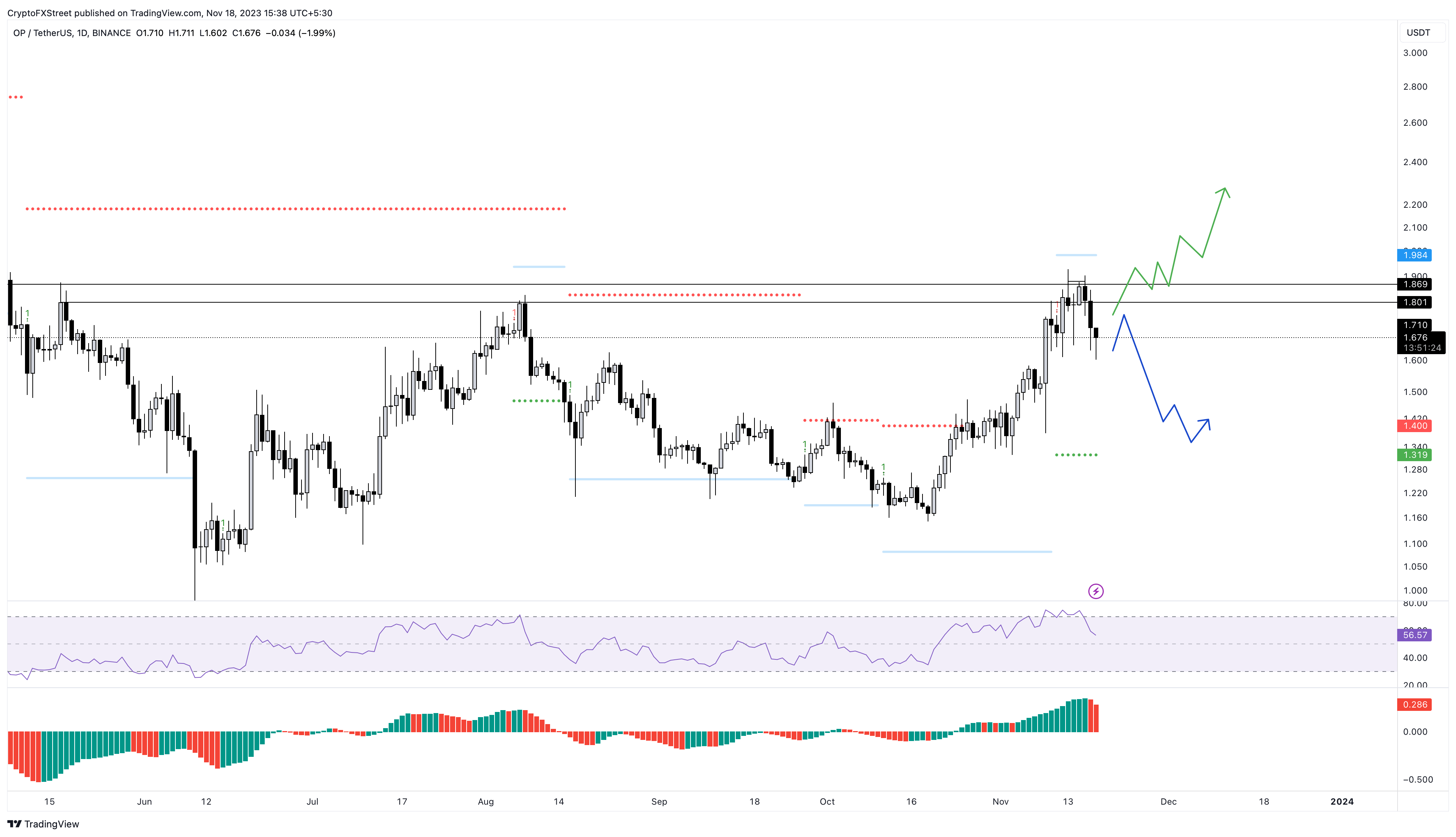Click the current price label 1.676
This screenshot has height=837, width=1456.
pos(1414,338)
